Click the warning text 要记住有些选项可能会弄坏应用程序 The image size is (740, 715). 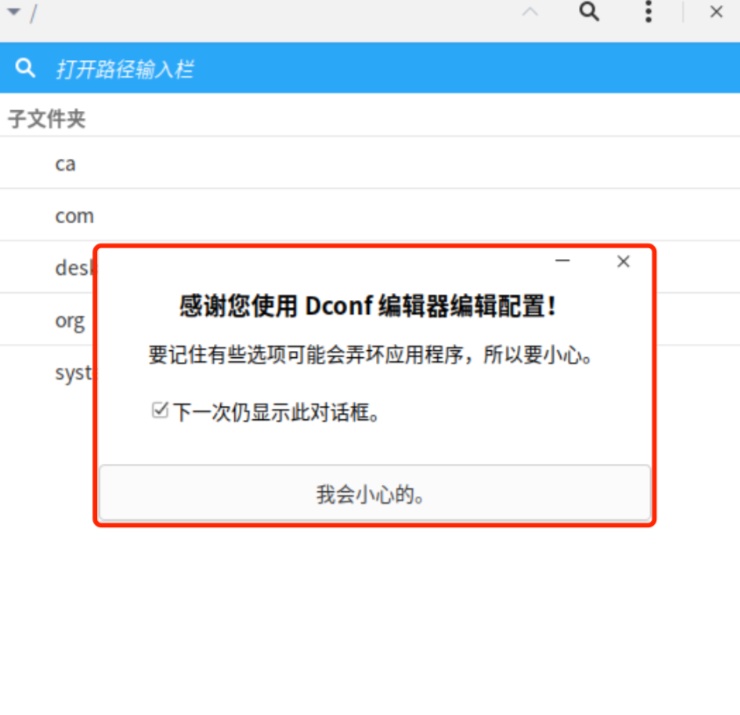[x=307, y=355]
